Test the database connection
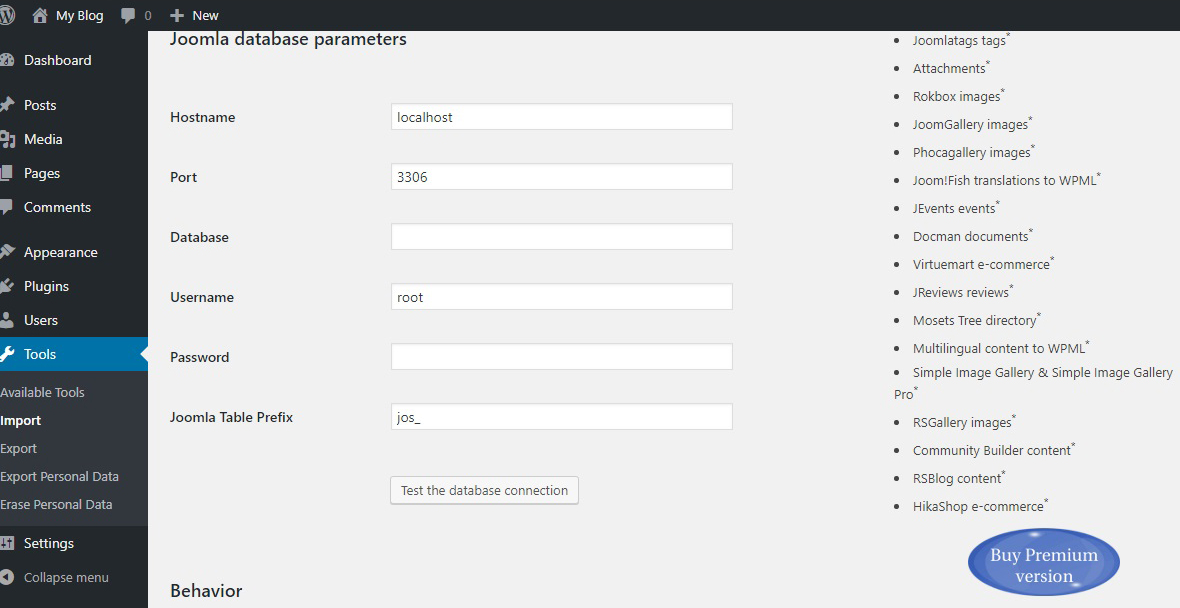Viewport: 1180px width, 608px height. pos(484,490)
